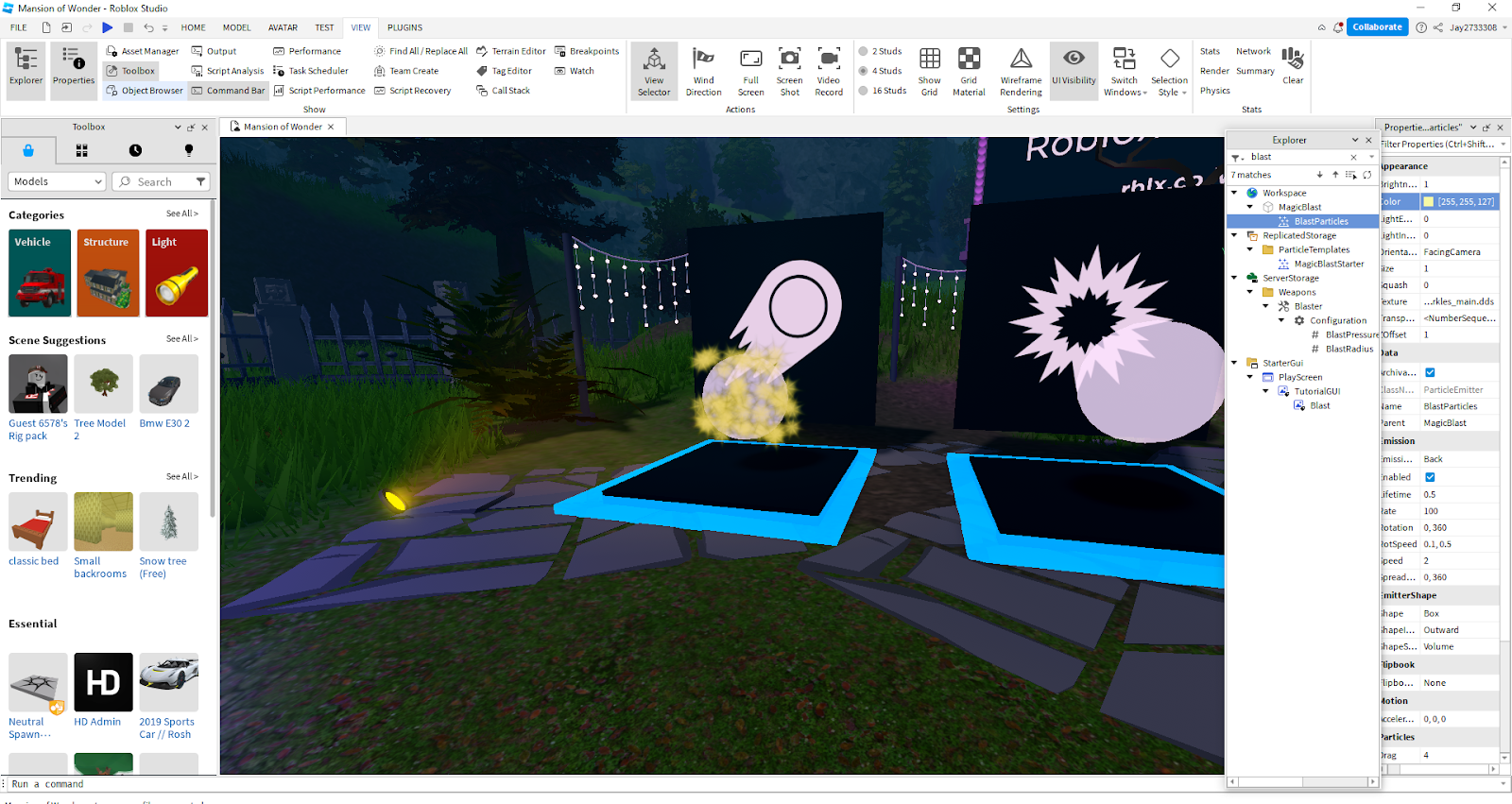Viewport: 1512px width, 804px height.
Task: Open the Models category dropdown
Action: (57, 181)
